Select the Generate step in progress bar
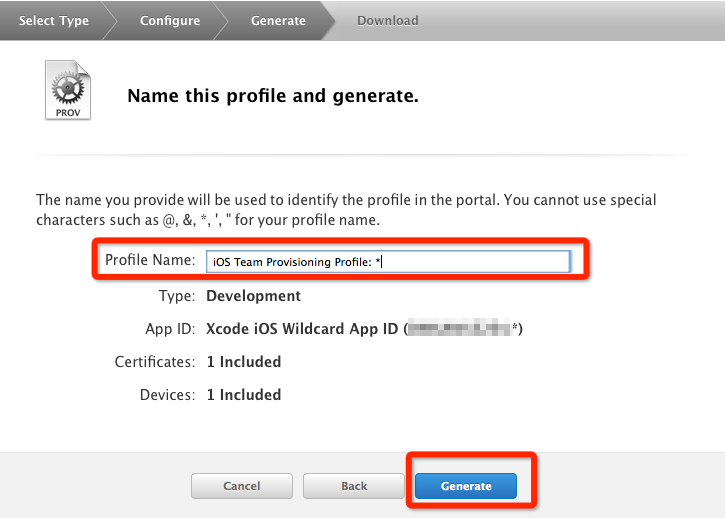This screenshot has height=518, width=725. [x=278, y=20]
